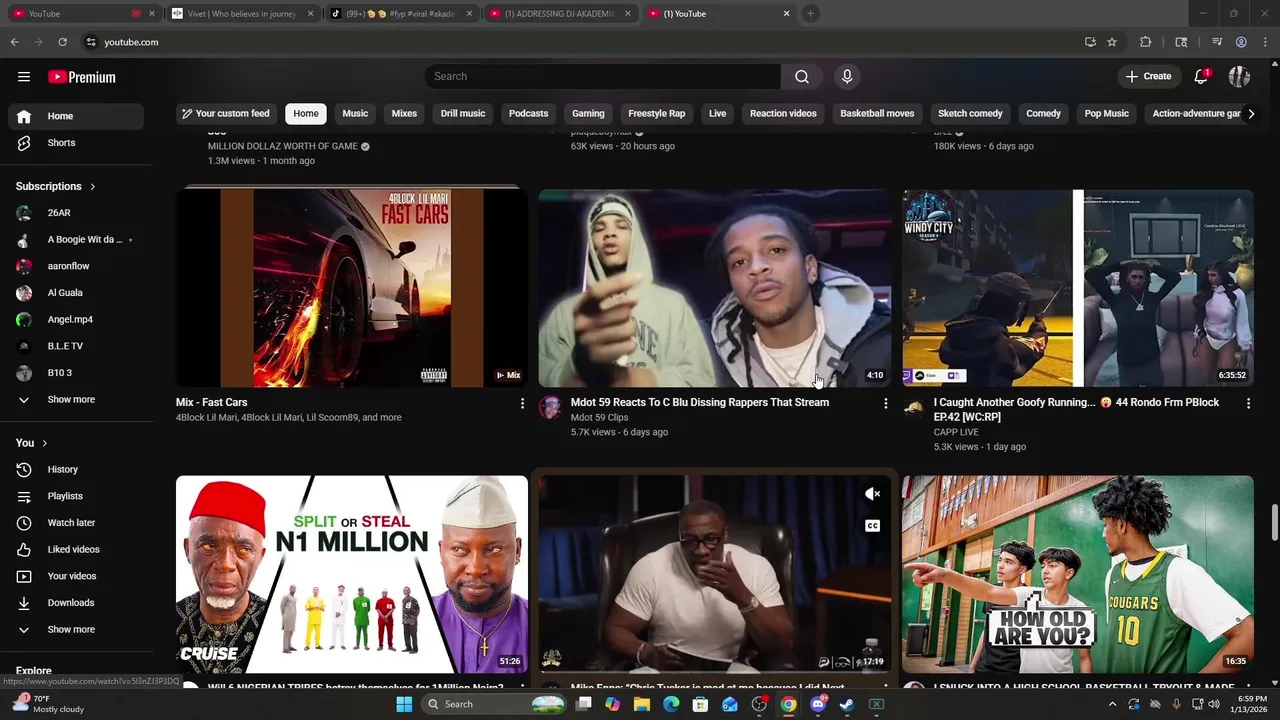1280x720 pixels.
Task: Open History in the sidebar
Action: click(76, 469)
